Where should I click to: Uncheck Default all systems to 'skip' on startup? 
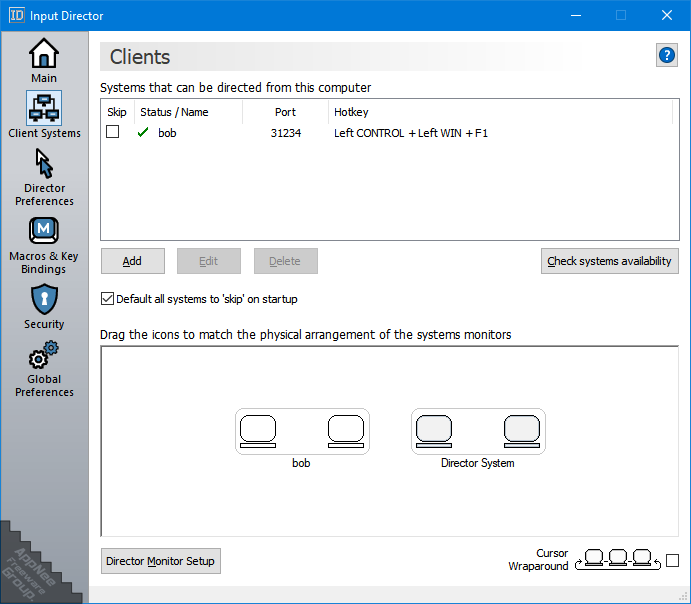pos(108,299)
